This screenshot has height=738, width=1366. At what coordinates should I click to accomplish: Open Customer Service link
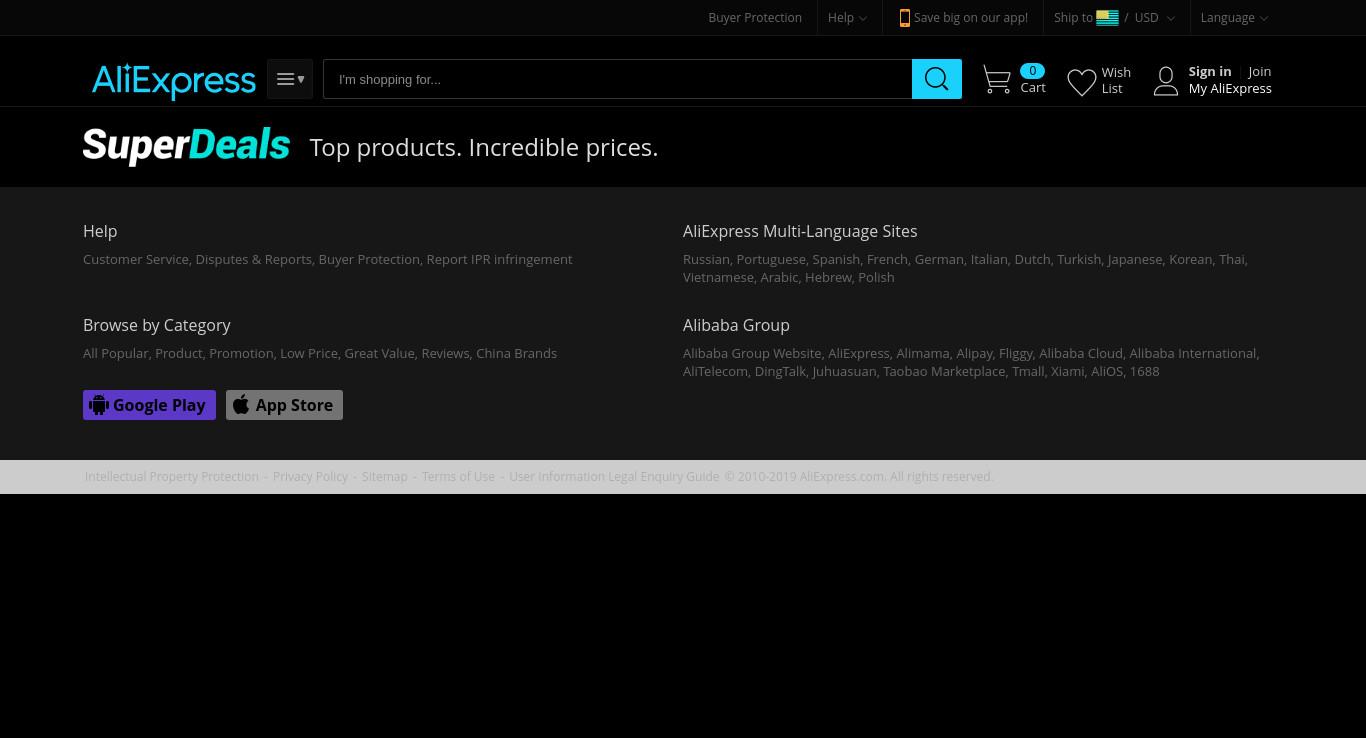[136, 259]
